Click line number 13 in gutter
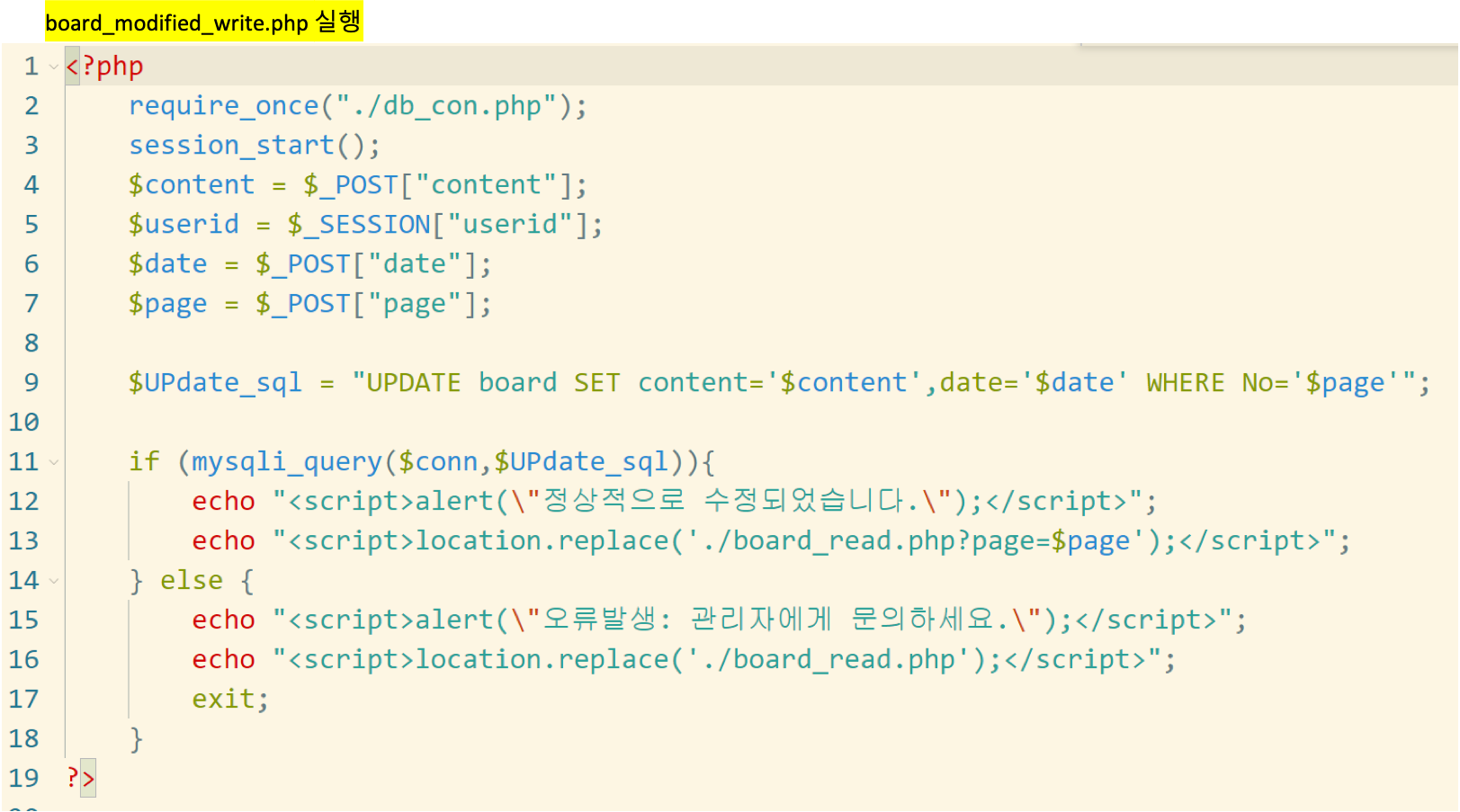 (24, 541)
